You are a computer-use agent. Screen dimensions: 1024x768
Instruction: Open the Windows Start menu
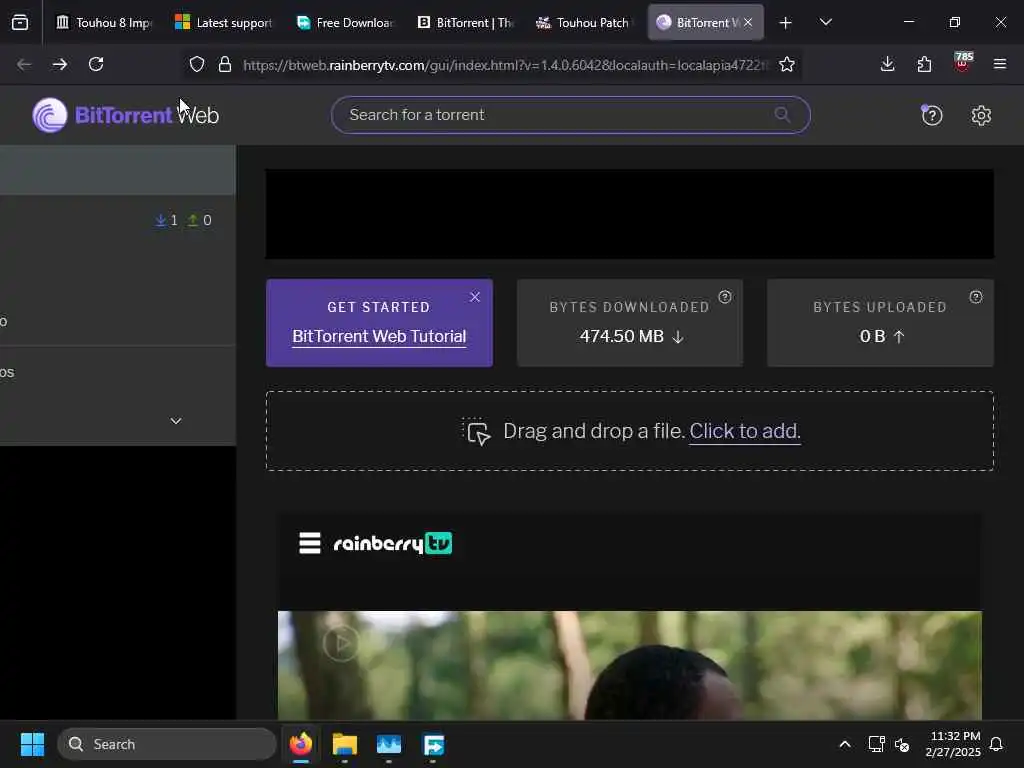(32, 744)
